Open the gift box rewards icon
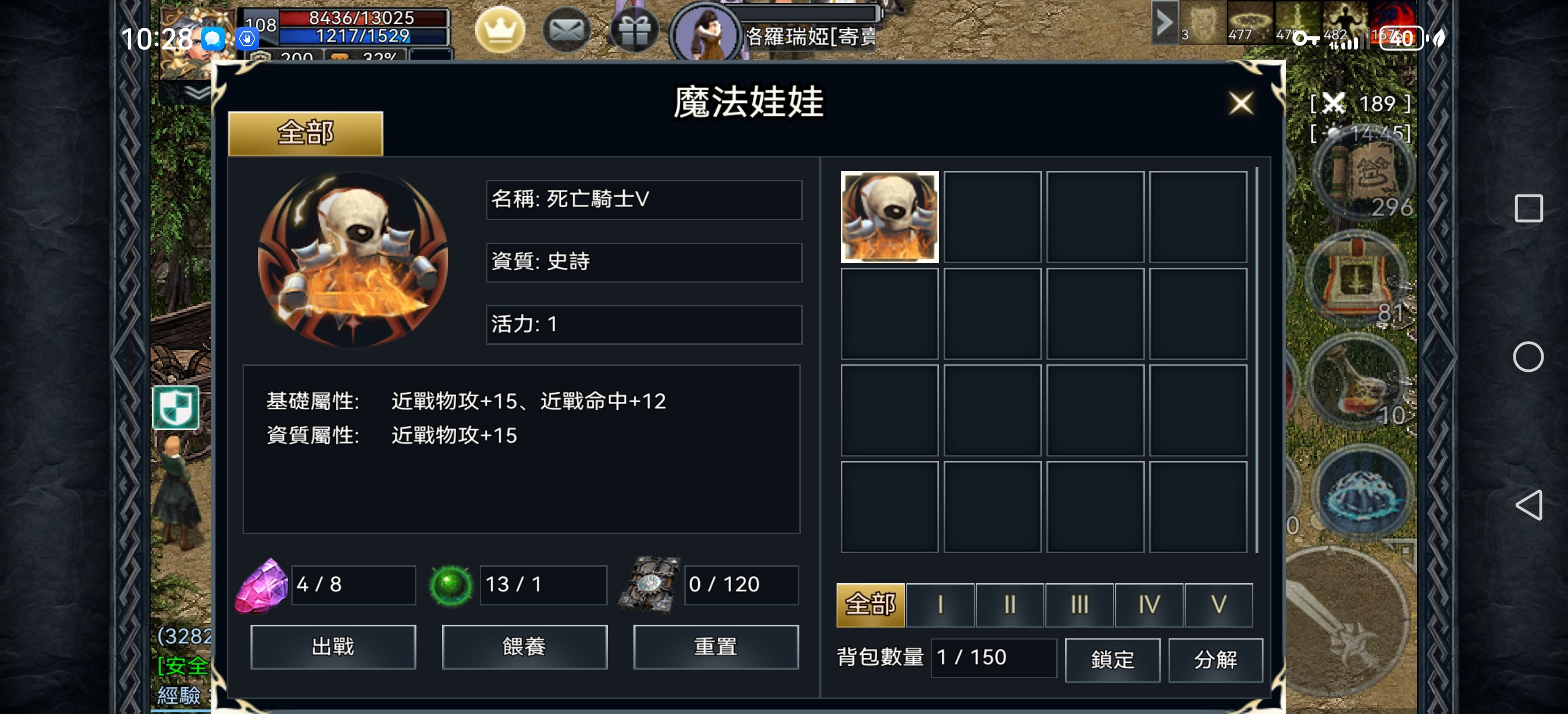The height and width of the screenshot is (714, 1568). click(x=634, y=29)
